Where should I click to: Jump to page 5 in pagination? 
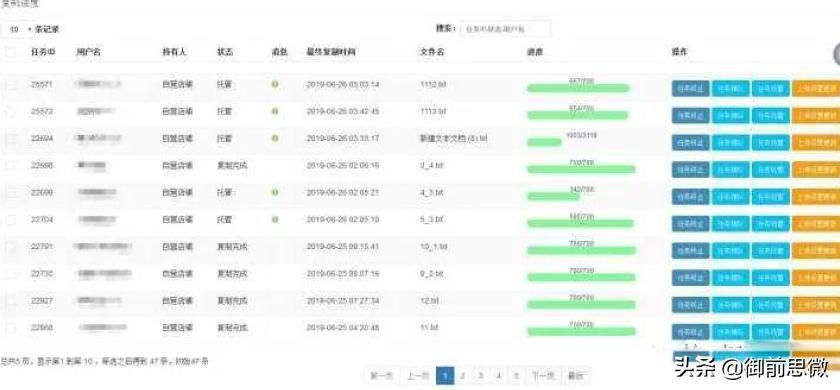[516, 375]
